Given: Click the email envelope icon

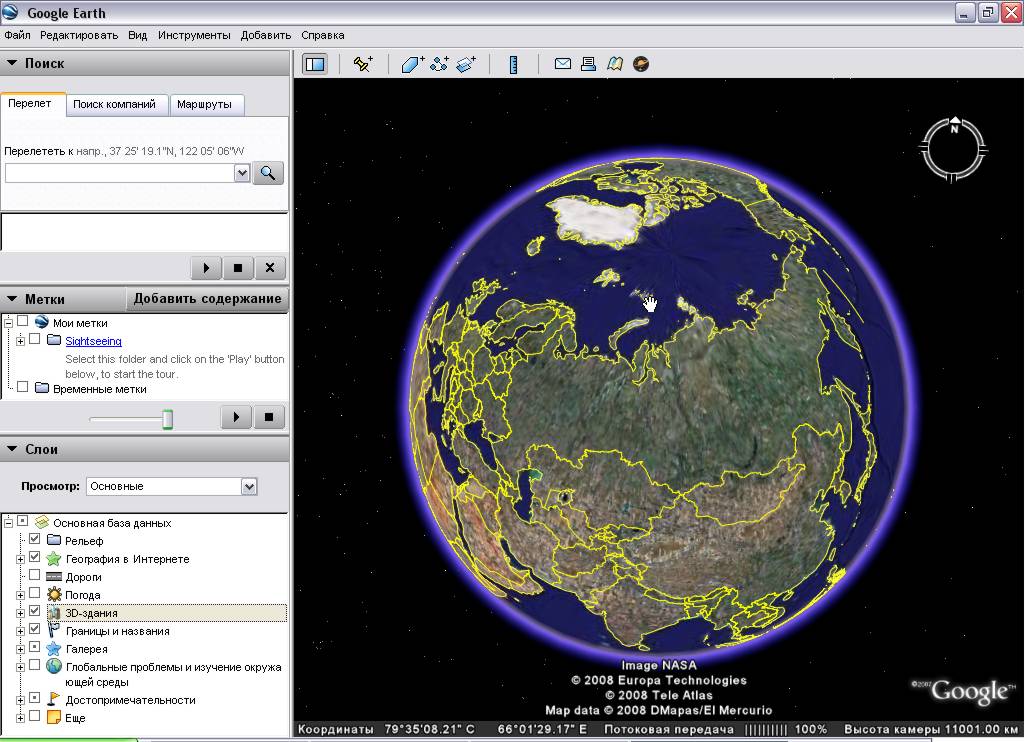Looking at the screenshot, I should coord(562,63).
